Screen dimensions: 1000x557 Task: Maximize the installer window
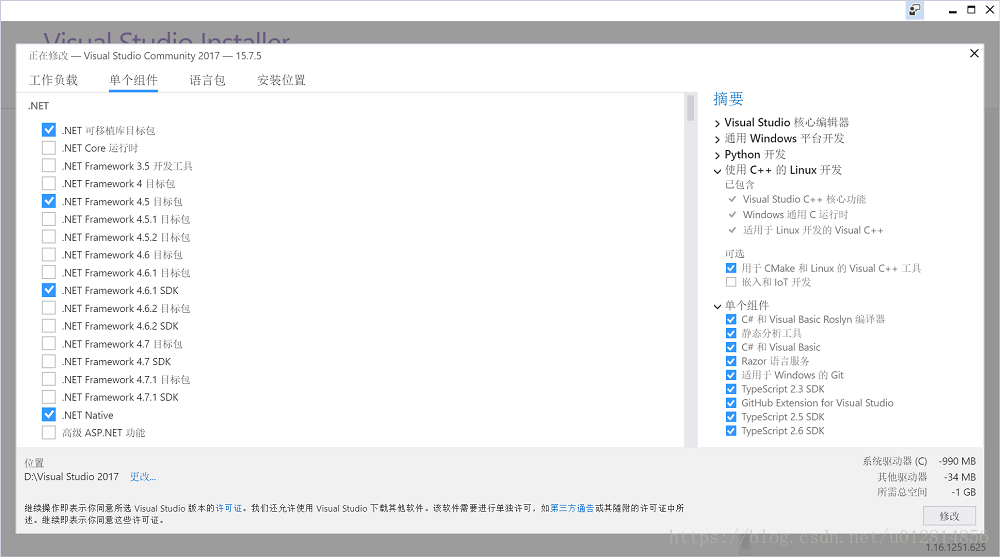pos(971,10)
